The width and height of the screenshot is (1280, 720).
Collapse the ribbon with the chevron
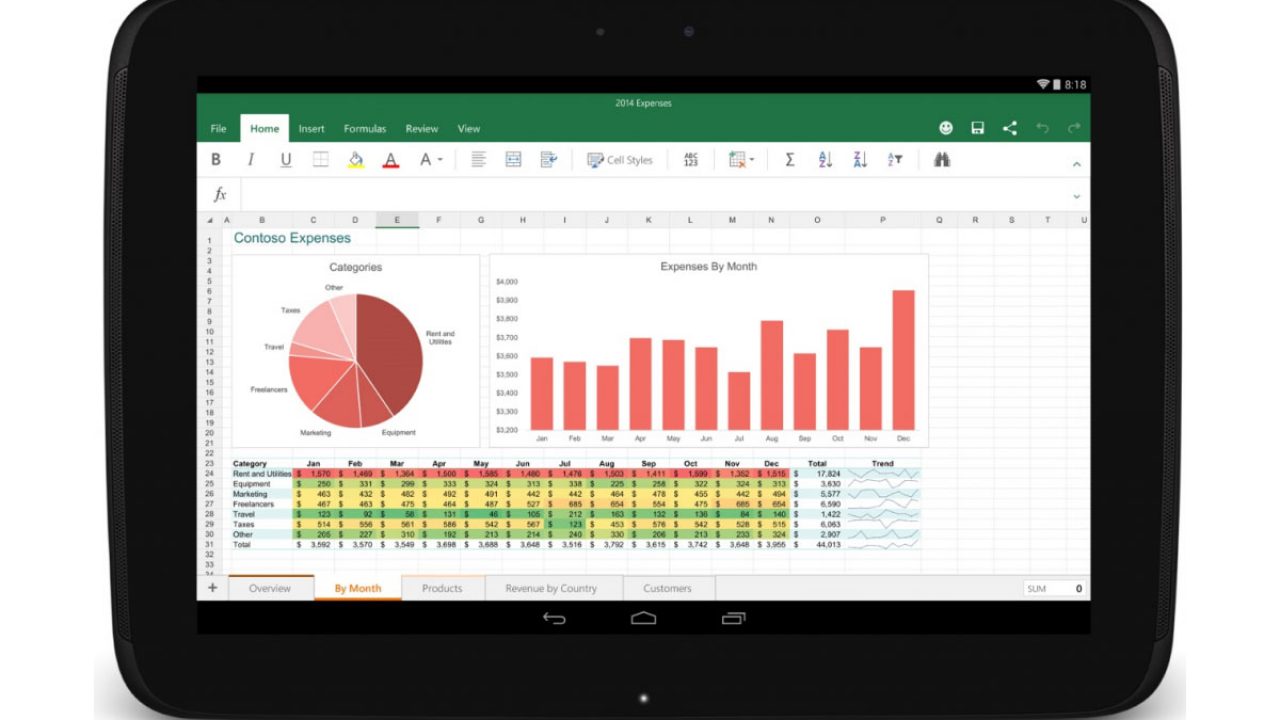coord(1077,164)
